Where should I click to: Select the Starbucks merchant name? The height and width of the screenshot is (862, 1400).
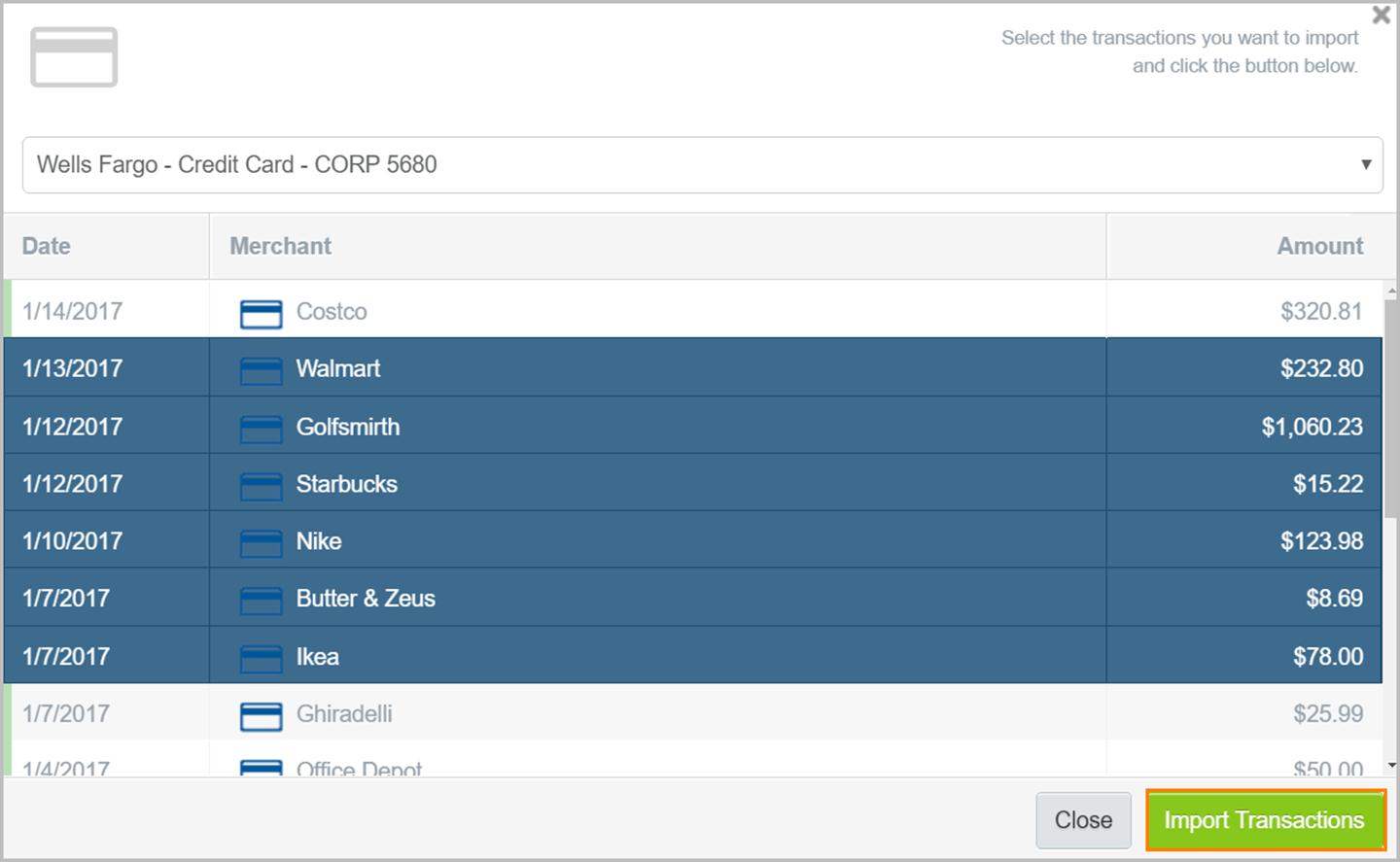(347, 484)
